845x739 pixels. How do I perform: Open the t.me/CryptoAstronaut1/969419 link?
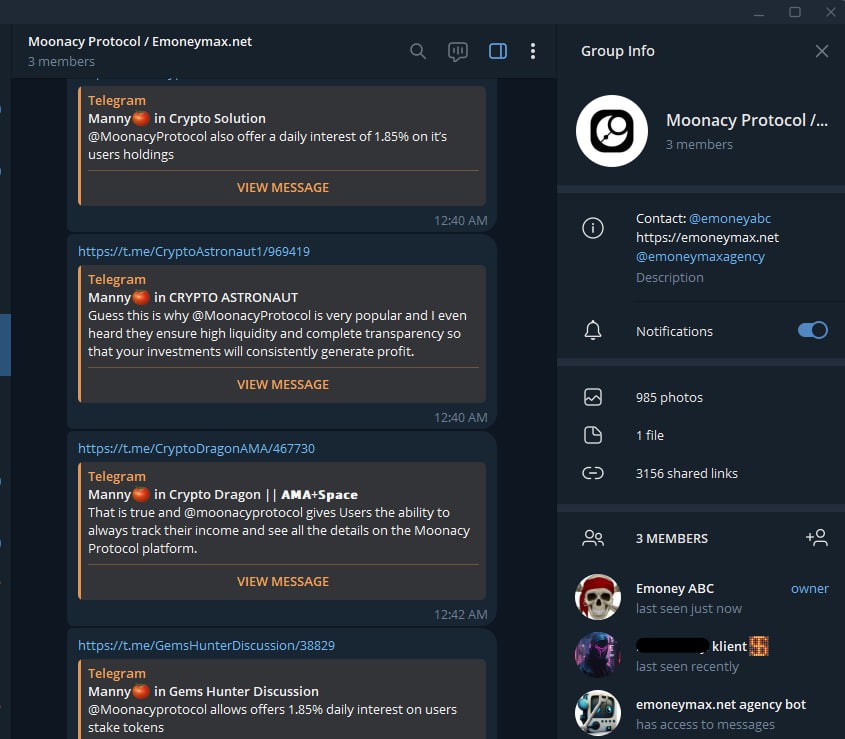point(194,251)
